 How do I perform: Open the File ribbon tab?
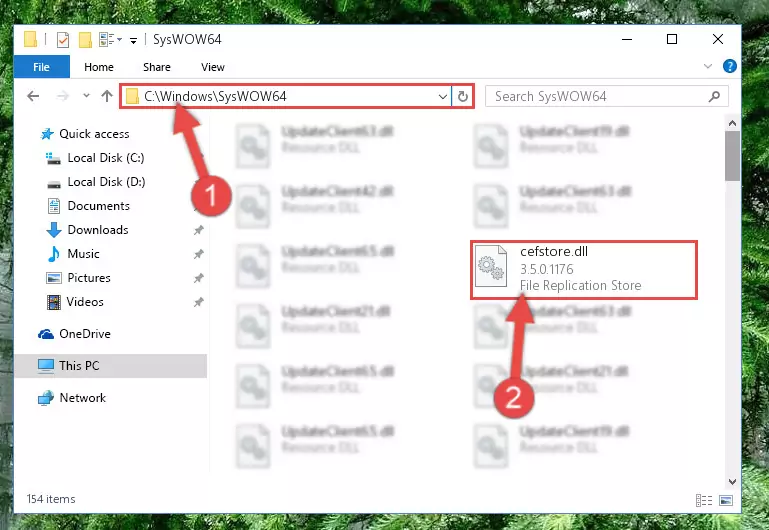click(42, 67)
